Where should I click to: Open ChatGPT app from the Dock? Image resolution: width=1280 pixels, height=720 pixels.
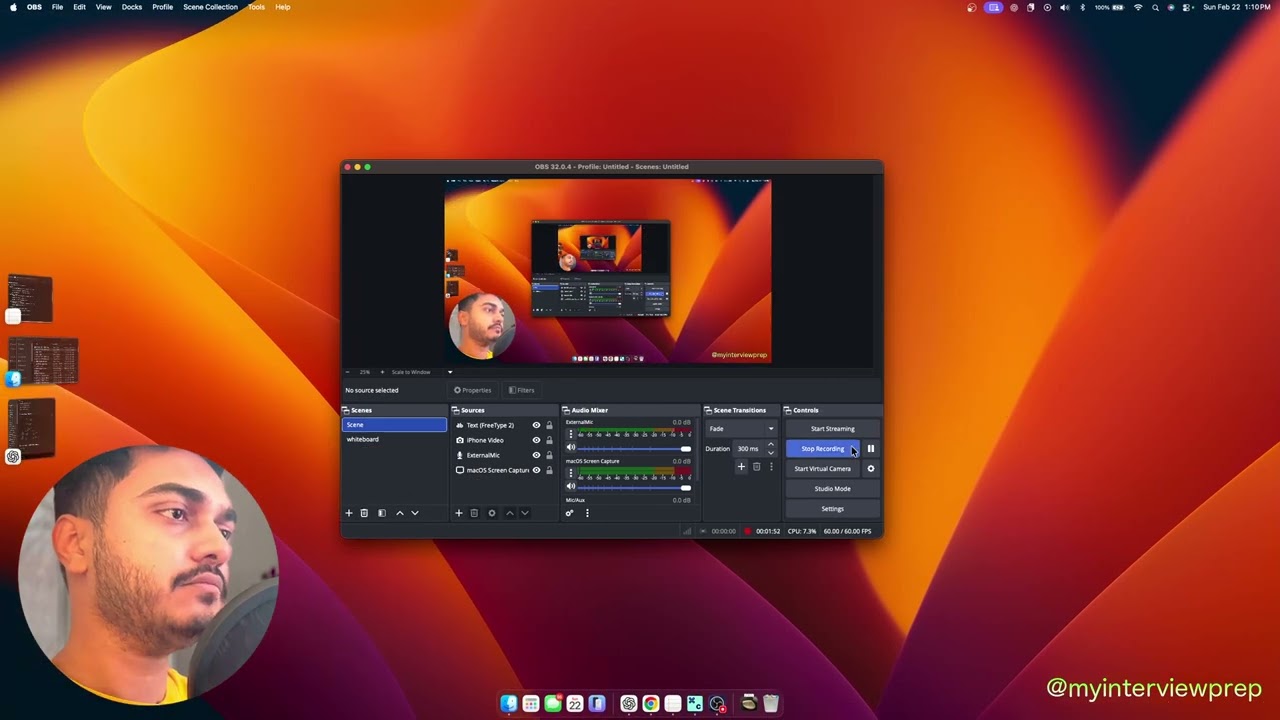click(628, 704)
